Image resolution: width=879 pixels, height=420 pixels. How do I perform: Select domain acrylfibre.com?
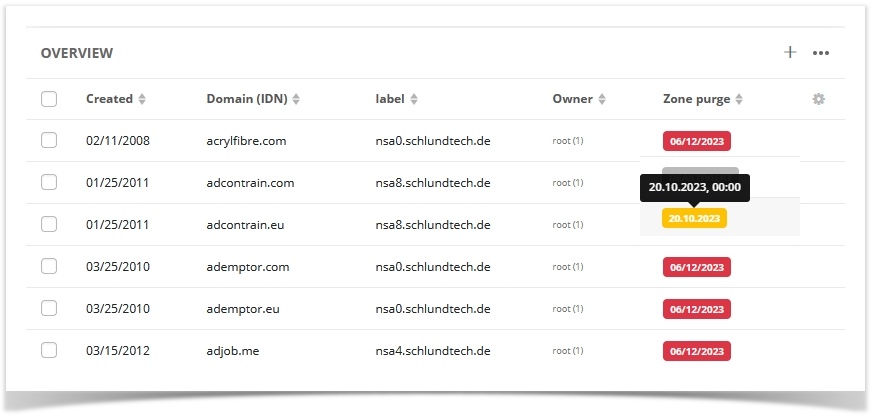(246, 141)
